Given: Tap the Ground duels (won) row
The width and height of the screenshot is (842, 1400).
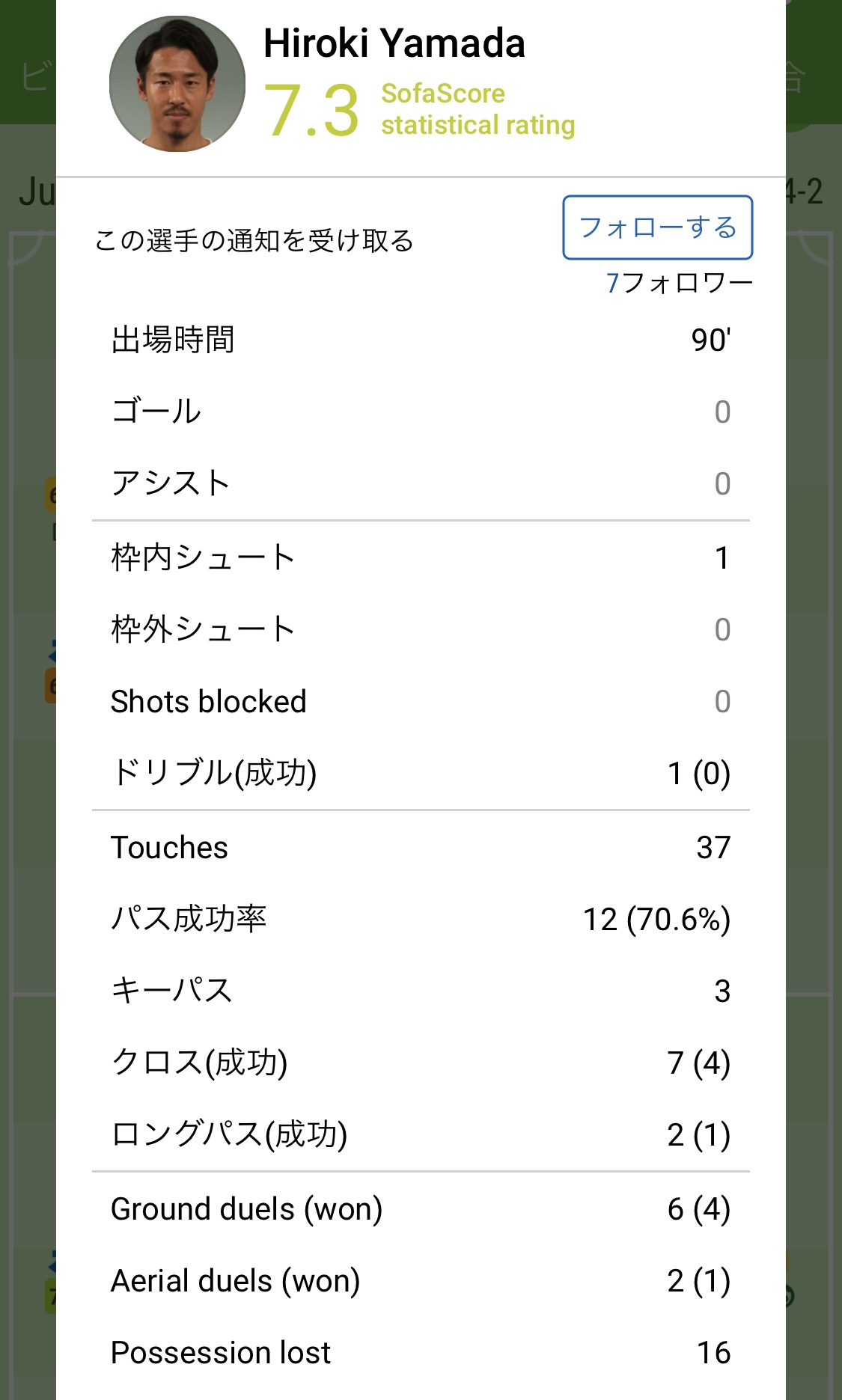Looking at the screenshot, I should click(421, 1209).
